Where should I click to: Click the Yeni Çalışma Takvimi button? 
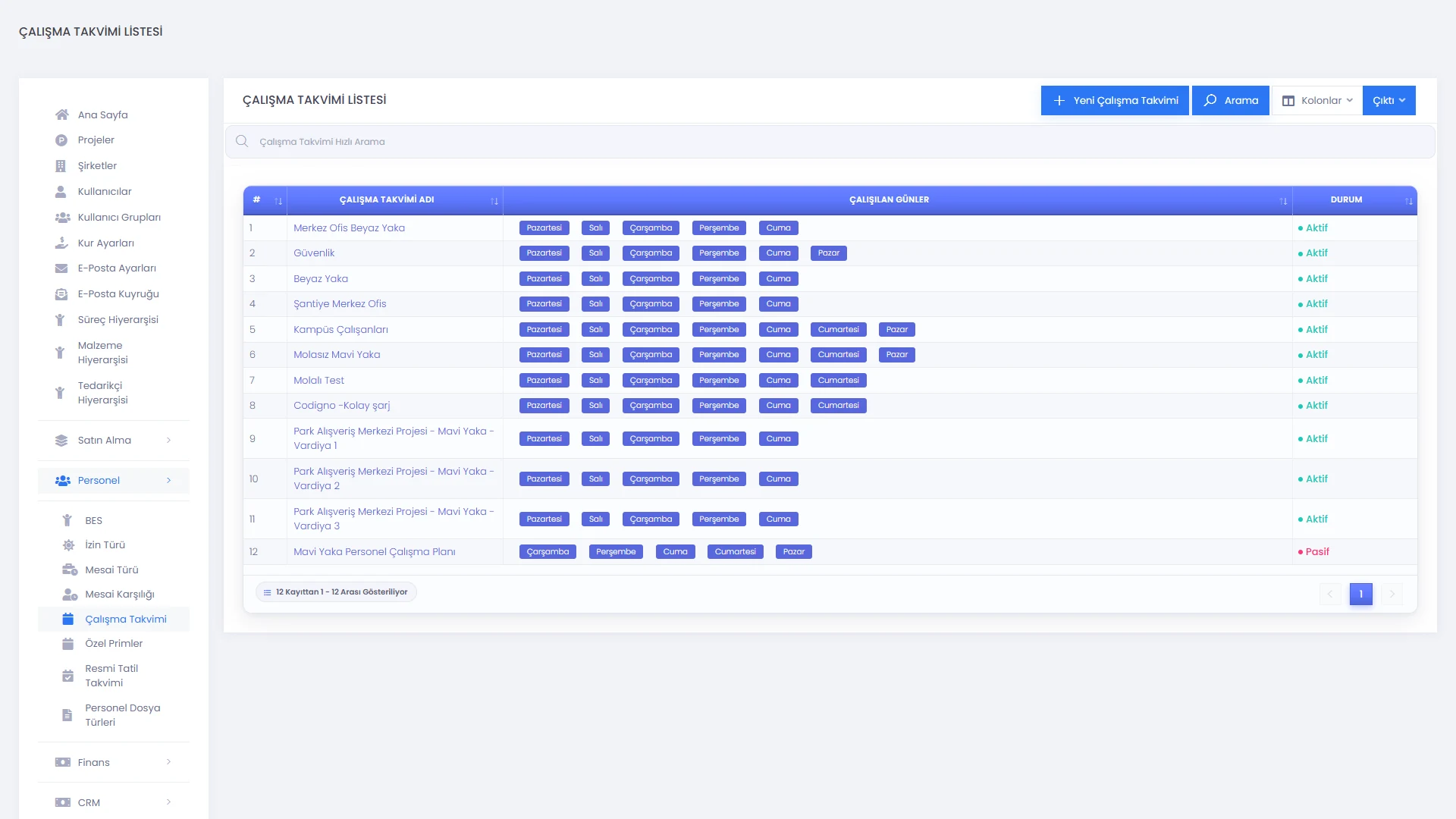[x=1115, y=100]
